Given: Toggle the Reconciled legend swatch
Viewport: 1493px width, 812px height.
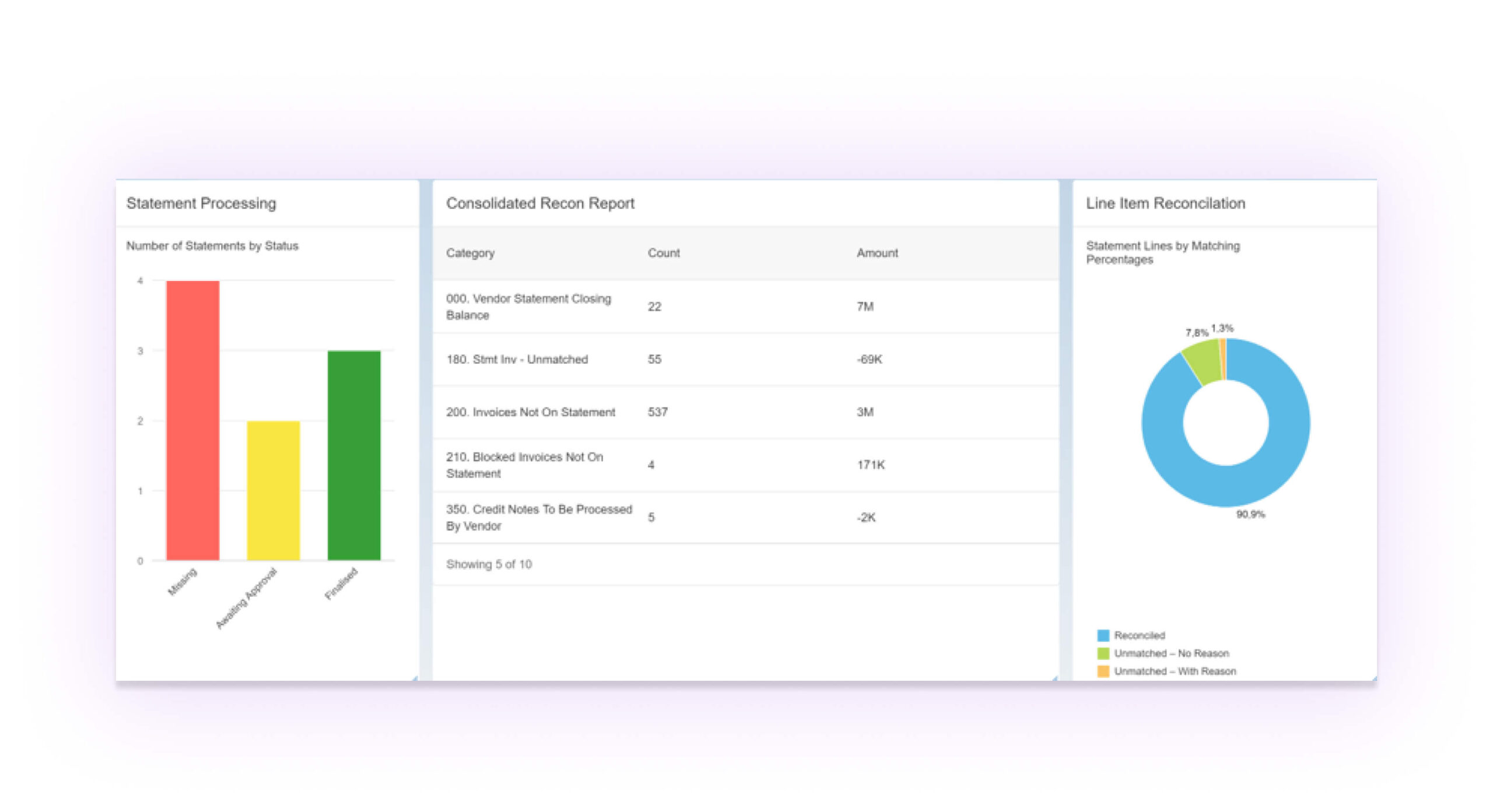Looking at the screenshot, I should click(x=1102, y=635).
